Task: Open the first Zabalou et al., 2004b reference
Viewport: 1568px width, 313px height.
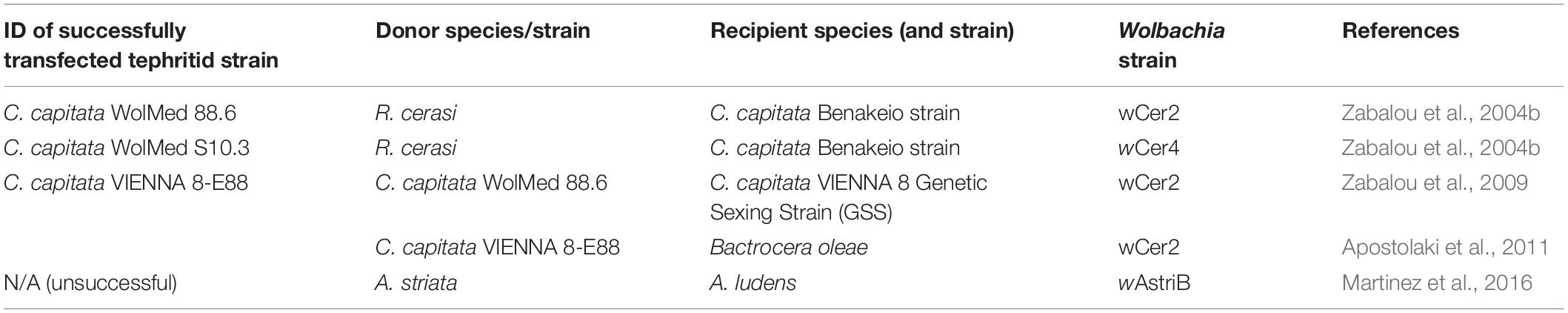Action: (1441, 113)
